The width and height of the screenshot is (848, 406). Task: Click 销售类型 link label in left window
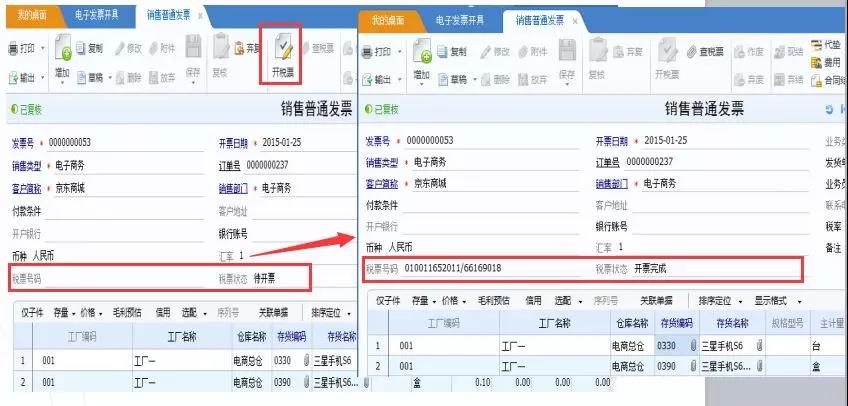(x=26, y=166)
